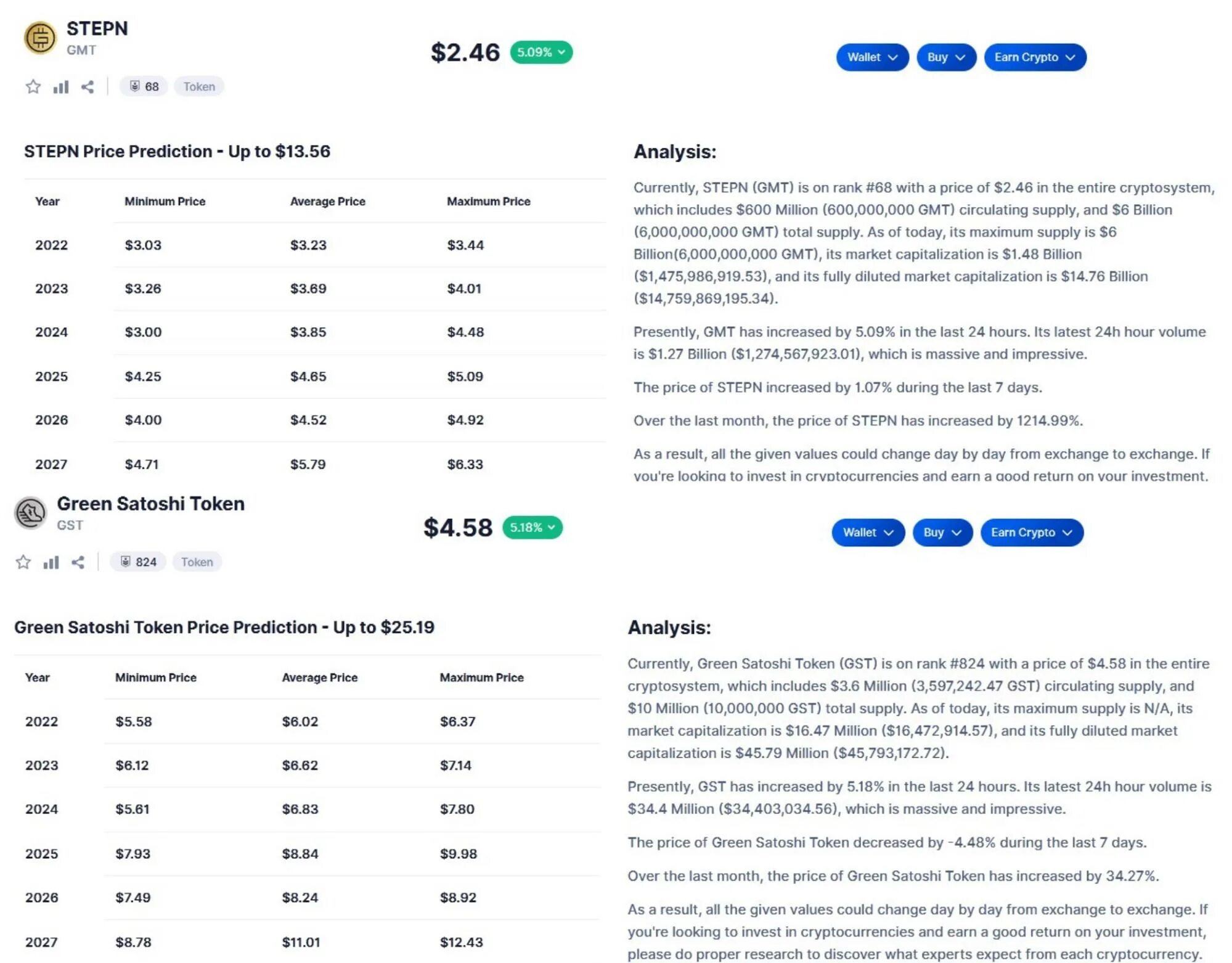1232x963 pixels.
Task: Open Green Satoshi Token chart bars icon
Action: coord(51,562)
